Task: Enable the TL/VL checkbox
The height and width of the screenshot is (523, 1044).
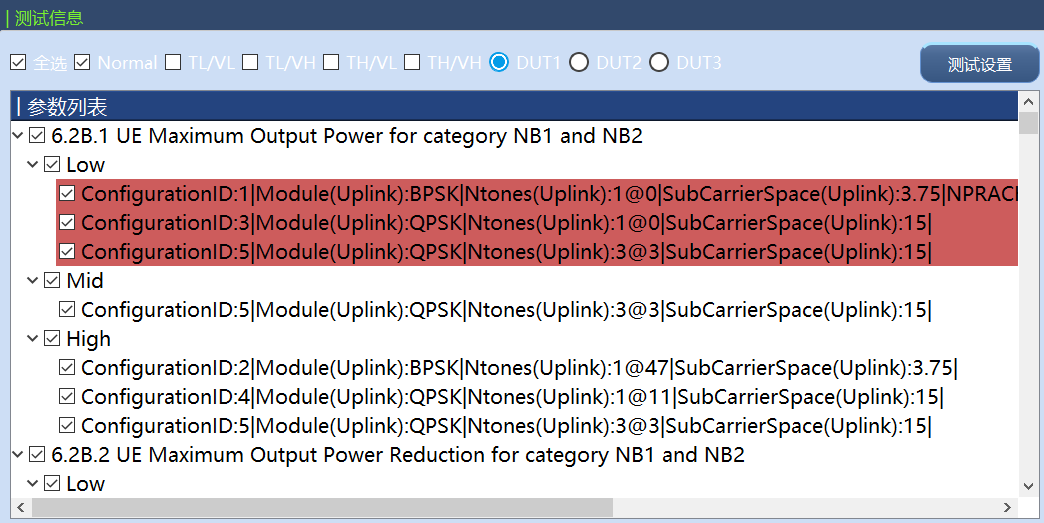Action: 173,63
